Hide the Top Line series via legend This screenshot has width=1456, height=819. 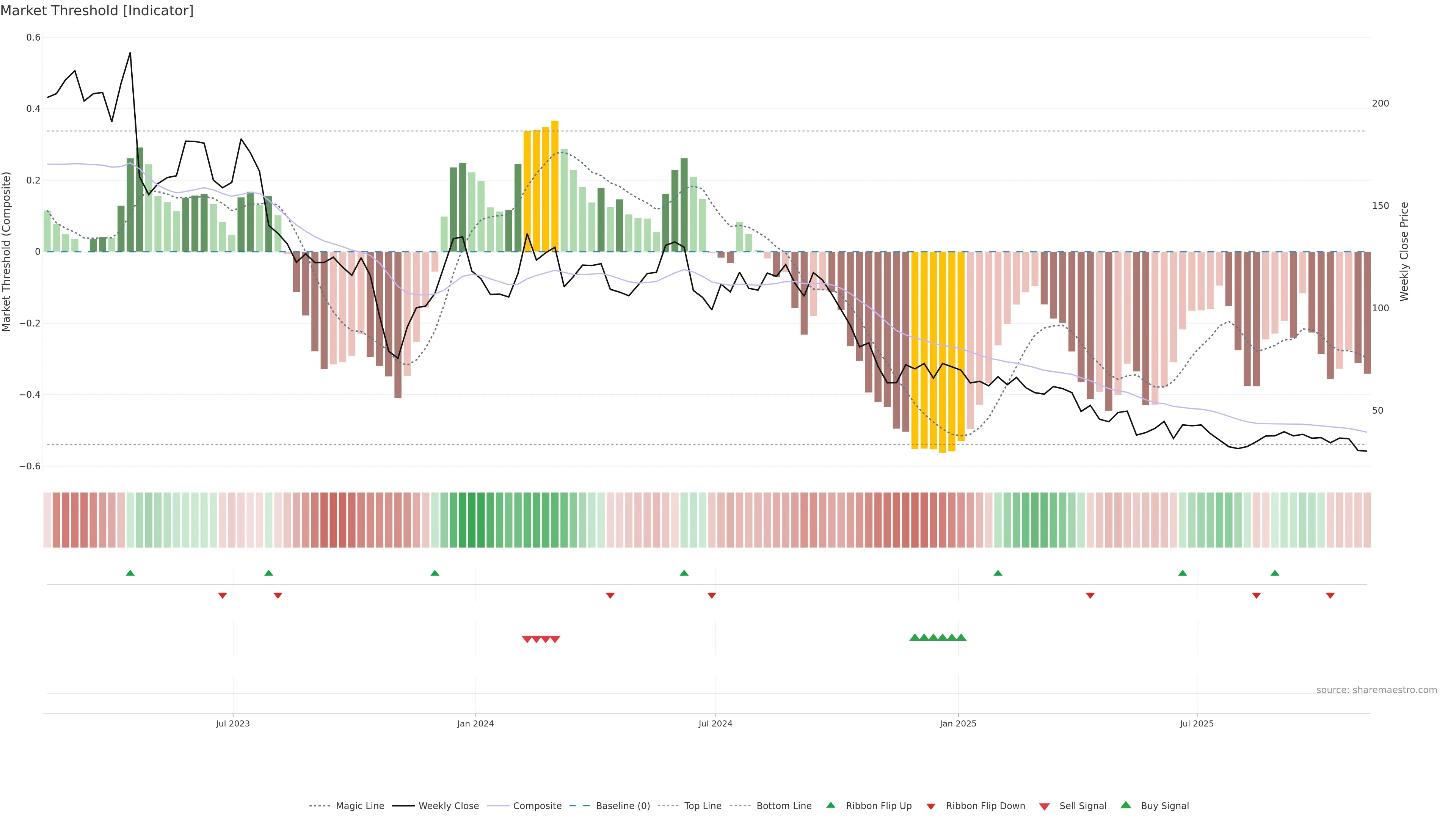click(703, 806)
